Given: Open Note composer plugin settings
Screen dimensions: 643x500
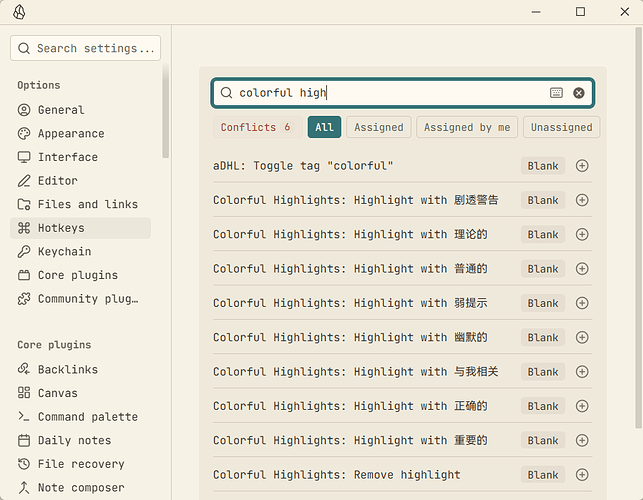Looking at the screenshot, I should 80,488.
